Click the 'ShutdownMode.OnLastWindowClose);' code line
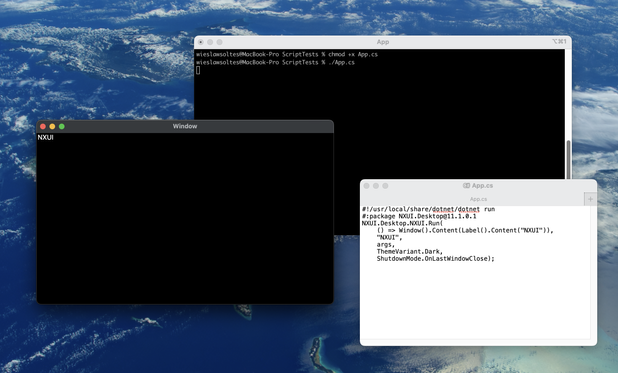 point(436,259)
